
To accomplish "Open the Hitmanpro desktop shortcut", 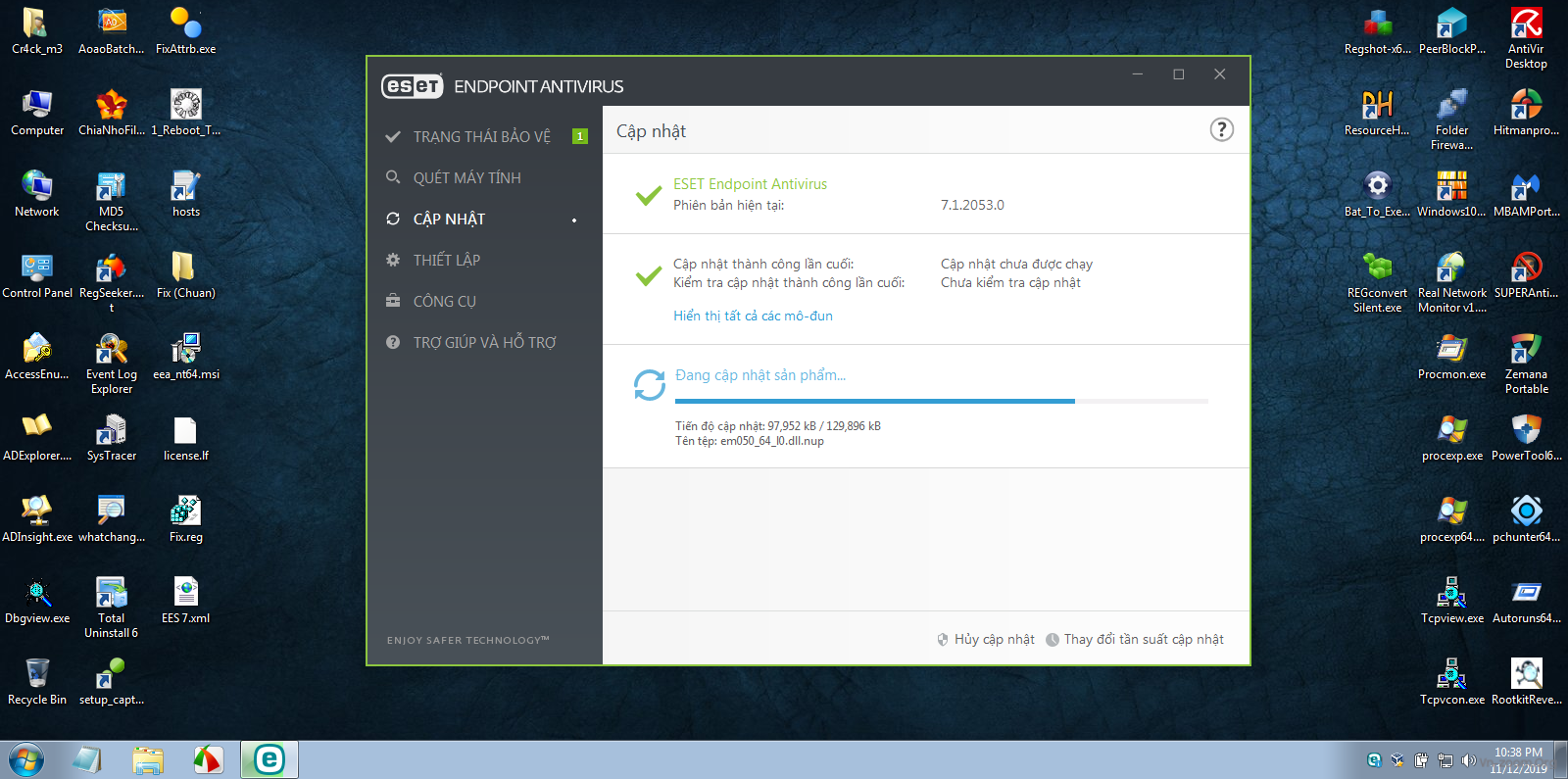I will pos(1526,106).
